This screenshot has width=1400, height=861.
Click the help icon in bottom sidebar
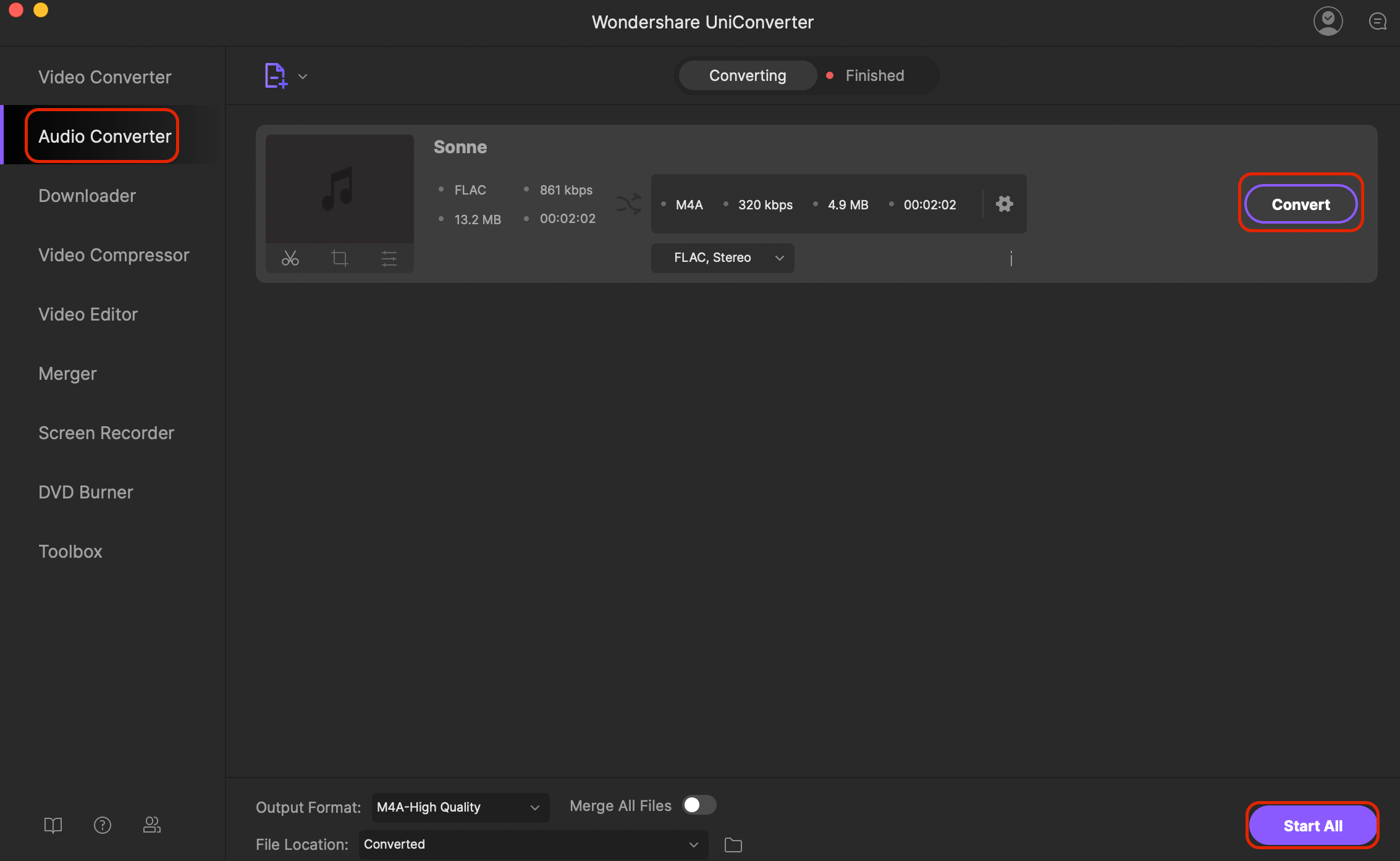pyautogui.click(x=102, y=824)
